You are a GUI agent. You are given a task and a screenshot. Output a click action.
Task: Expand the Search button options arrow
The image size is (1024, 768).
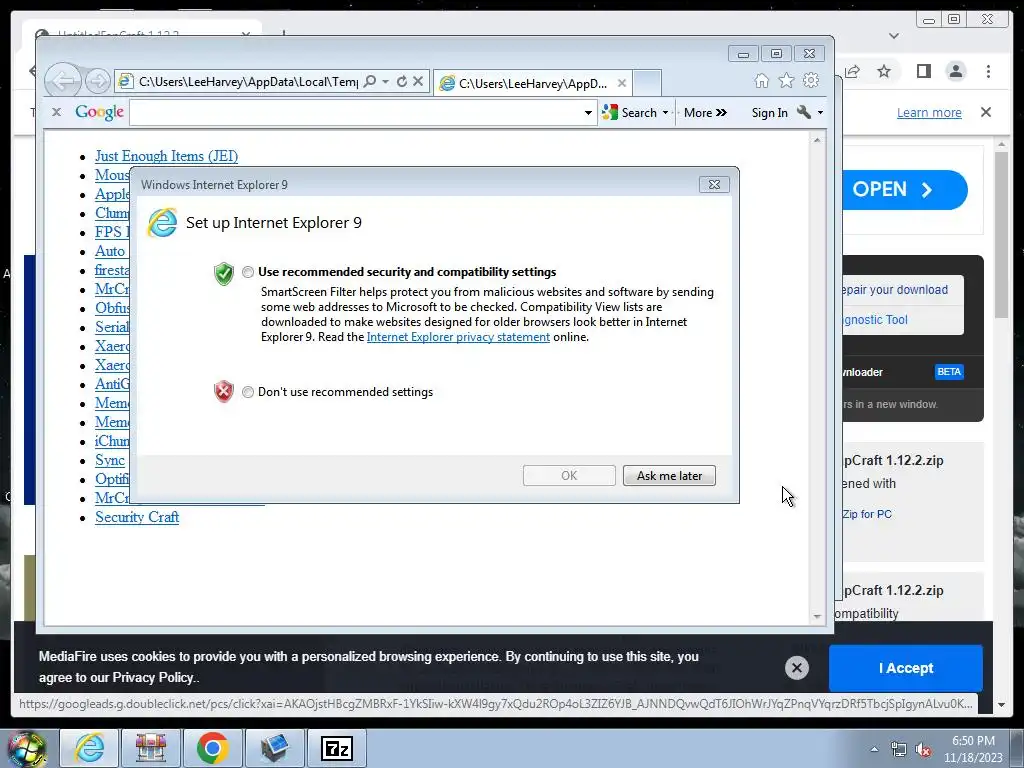click(665, 113)
